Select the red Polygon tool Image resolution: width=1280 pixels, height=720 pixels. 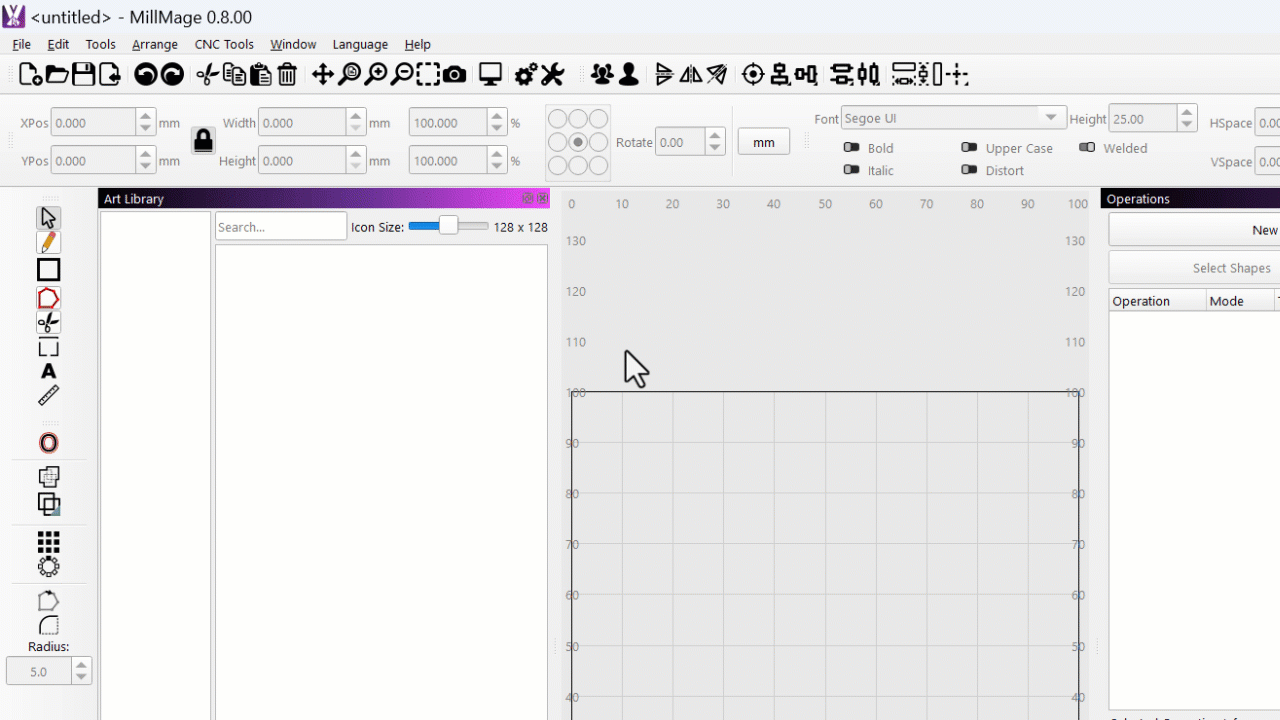click(x=48, y=298)
